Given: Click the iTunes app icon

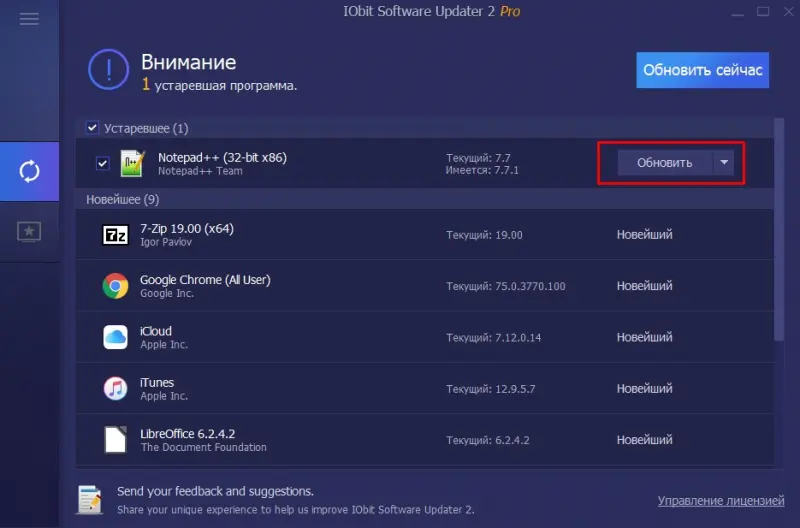Looking at the screenshot, I should (x=115, y=388).
